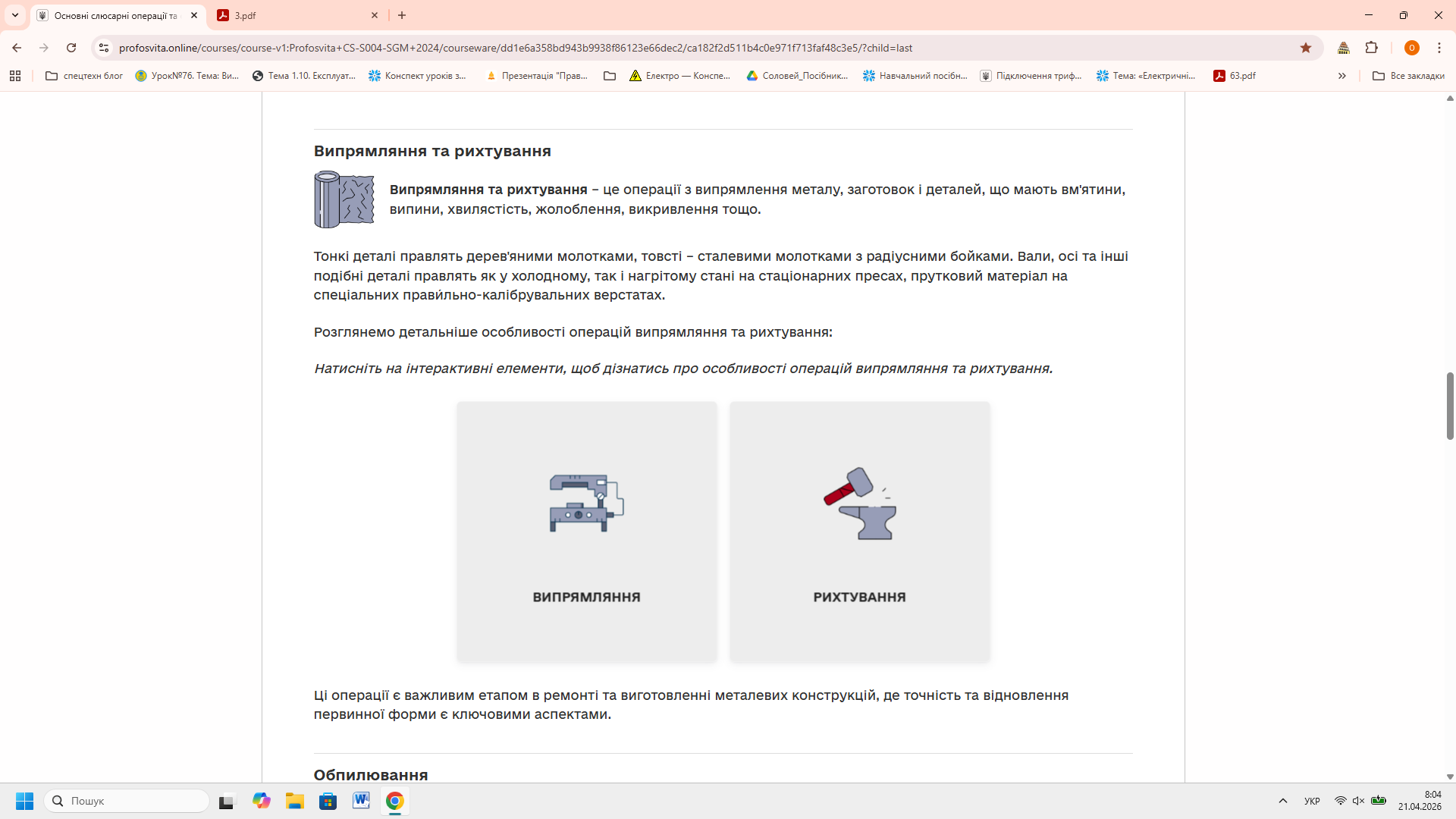Click the hammer and anvil icon

tap(860, 504)
